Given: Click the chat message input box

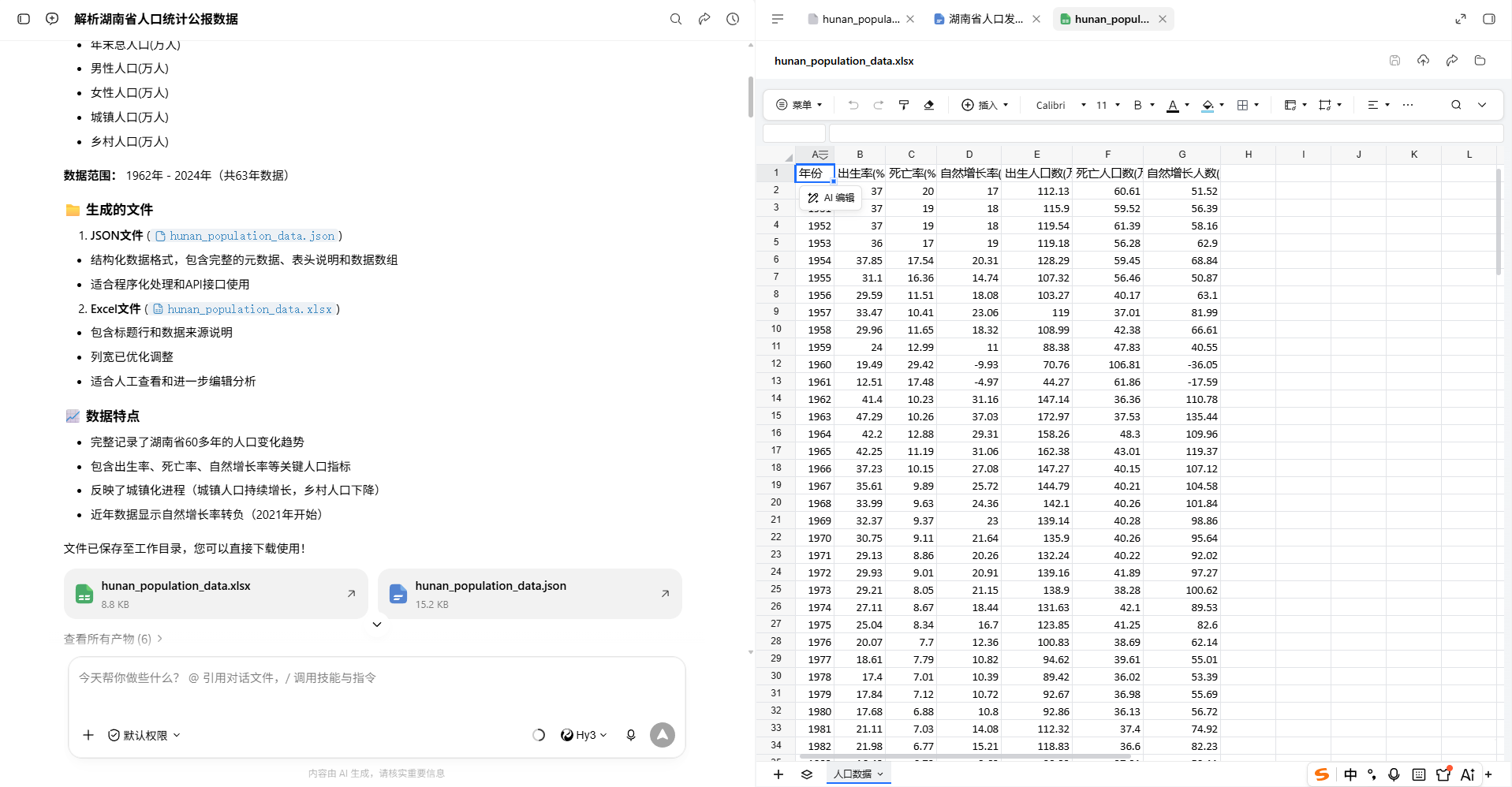Looking at the screenshot, I should tap(377, 678).
